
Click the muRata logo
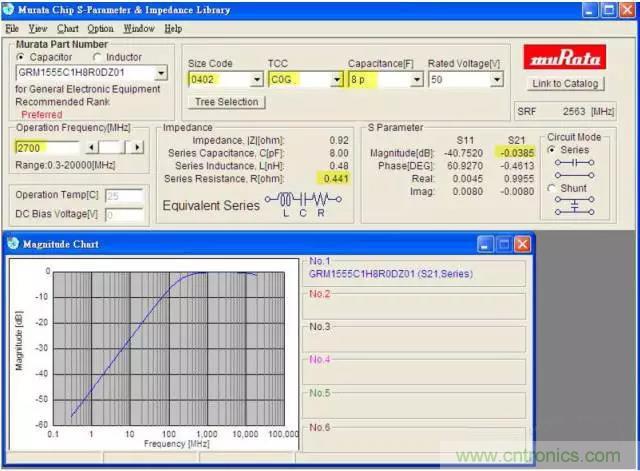(565, 56)
